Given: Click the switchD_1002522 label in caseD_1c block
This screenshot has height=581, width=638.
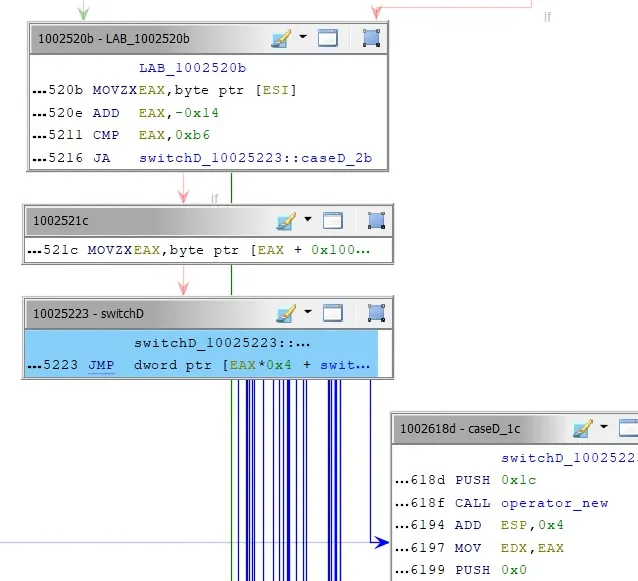Looking at the screenshot, I should [x=569, y=458].
